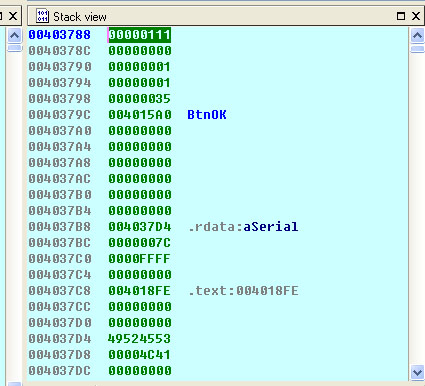Select stack address 004037A8

59,163
